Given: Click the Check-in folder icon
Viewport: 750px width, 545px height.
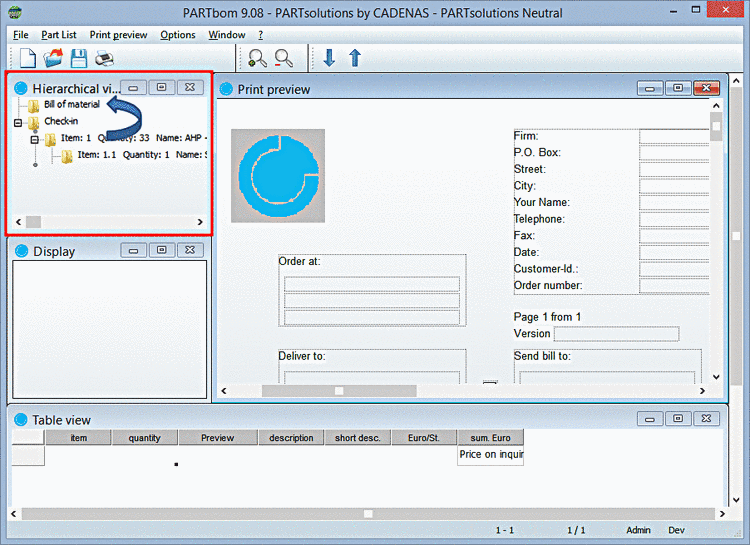Looking at the screenshot, I should [x=33, y=122].
